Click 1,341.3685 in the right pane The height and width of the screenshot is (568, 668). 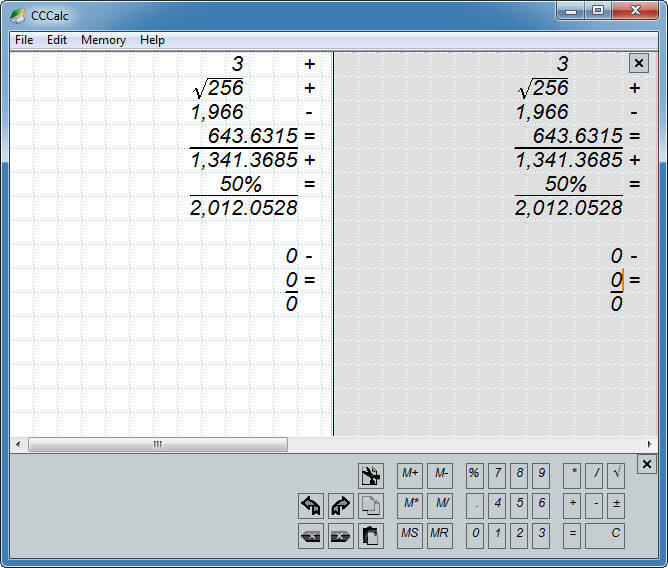click(569, 160)
